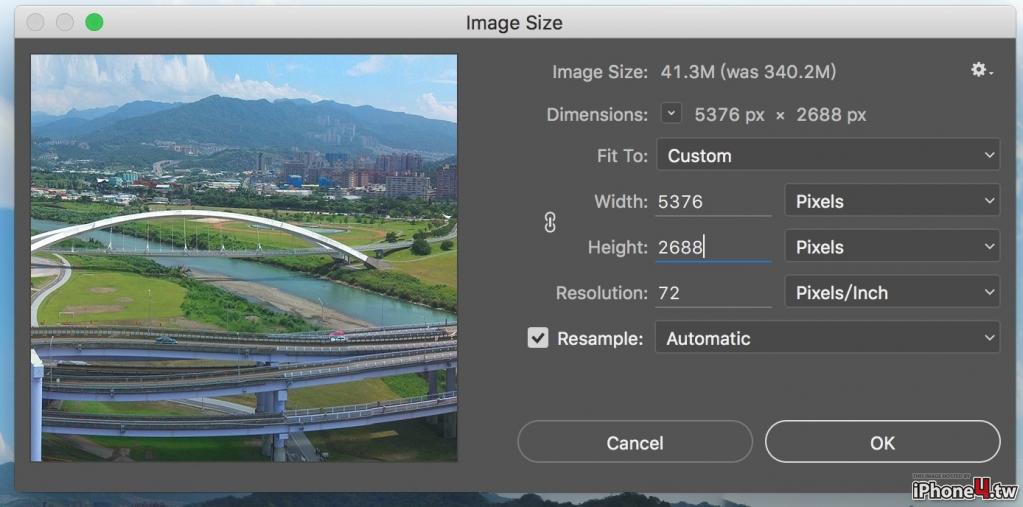Open the gear settings menu icon
The height and width of the screenshot is (507, 1023).
[981, 70]
